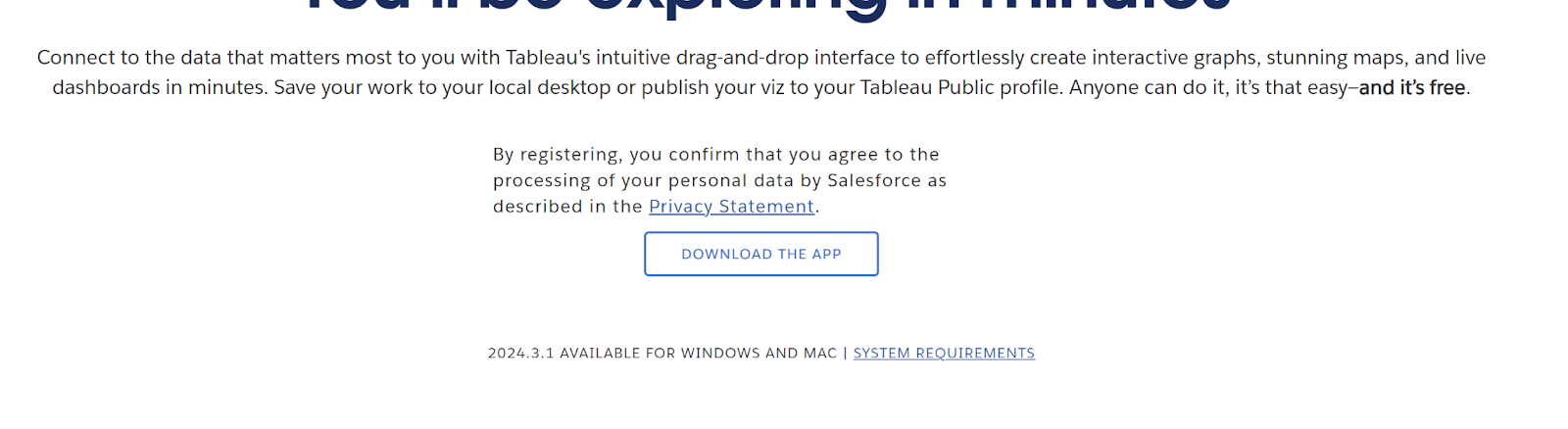Click the 2024.3.1 version number
This screenshot has width=1568, height=429.
coord(520,354)
